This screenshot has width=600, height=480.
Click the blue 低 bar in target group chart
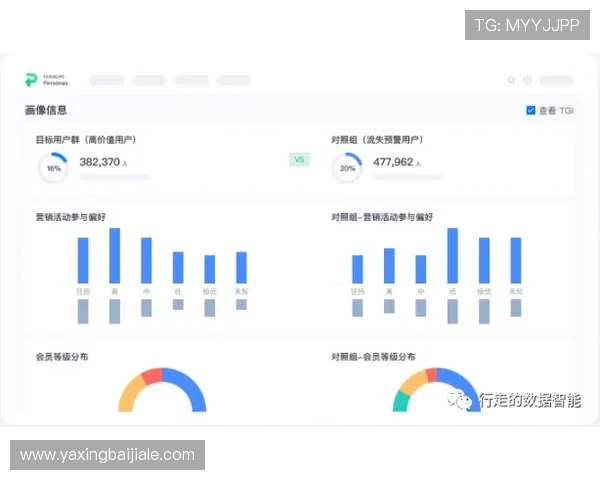point(178,267)
